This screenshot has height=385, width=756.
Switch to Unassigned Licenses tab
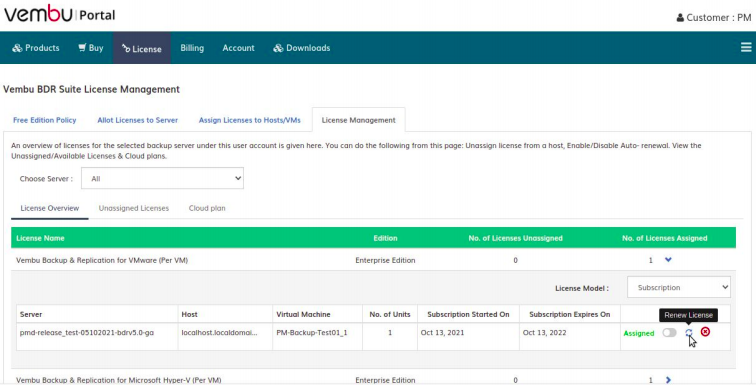click(134, 208)
